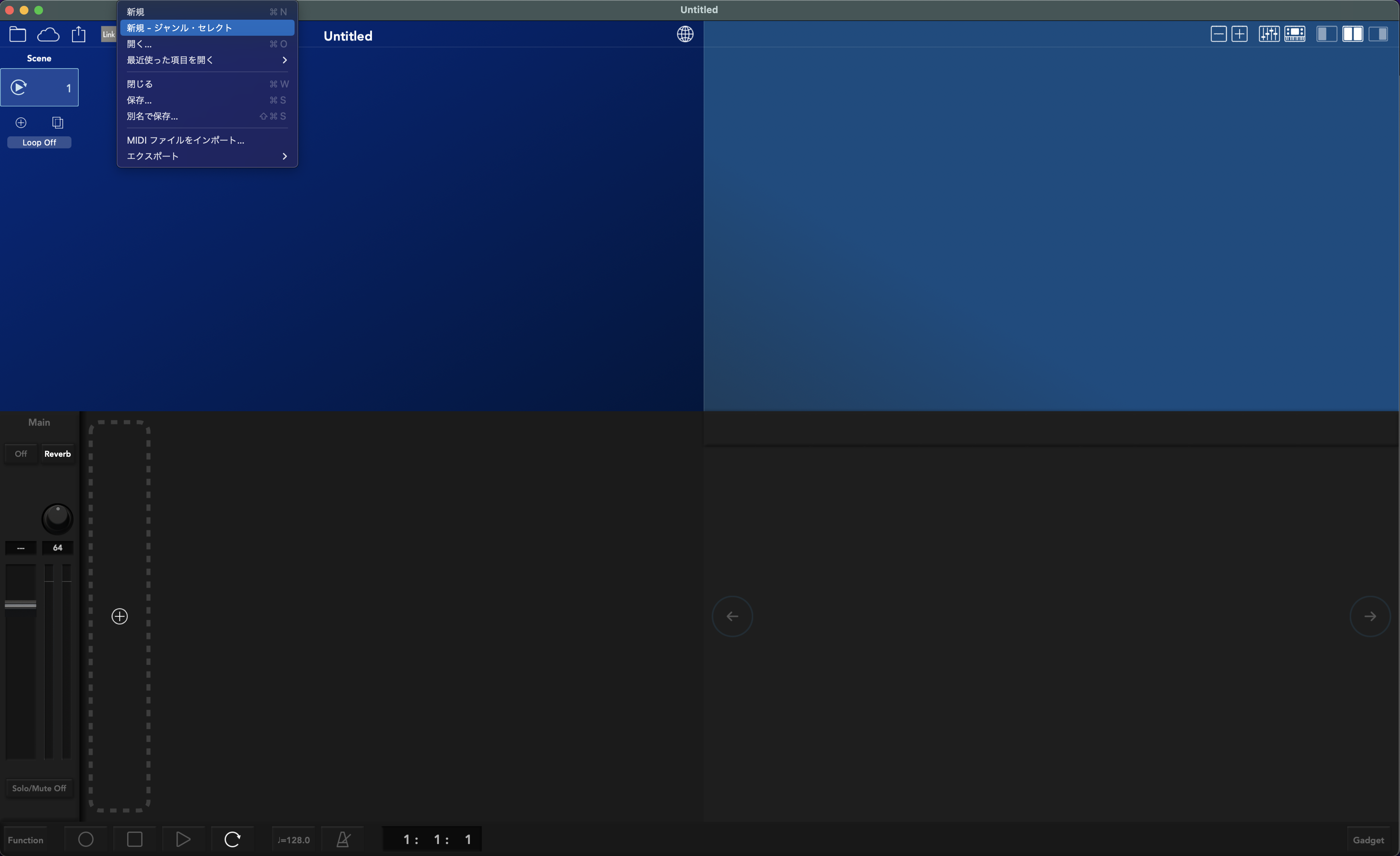1400x856 pixels.
Task: Choose 新規 menu item
Action: [x=207, y=12]
